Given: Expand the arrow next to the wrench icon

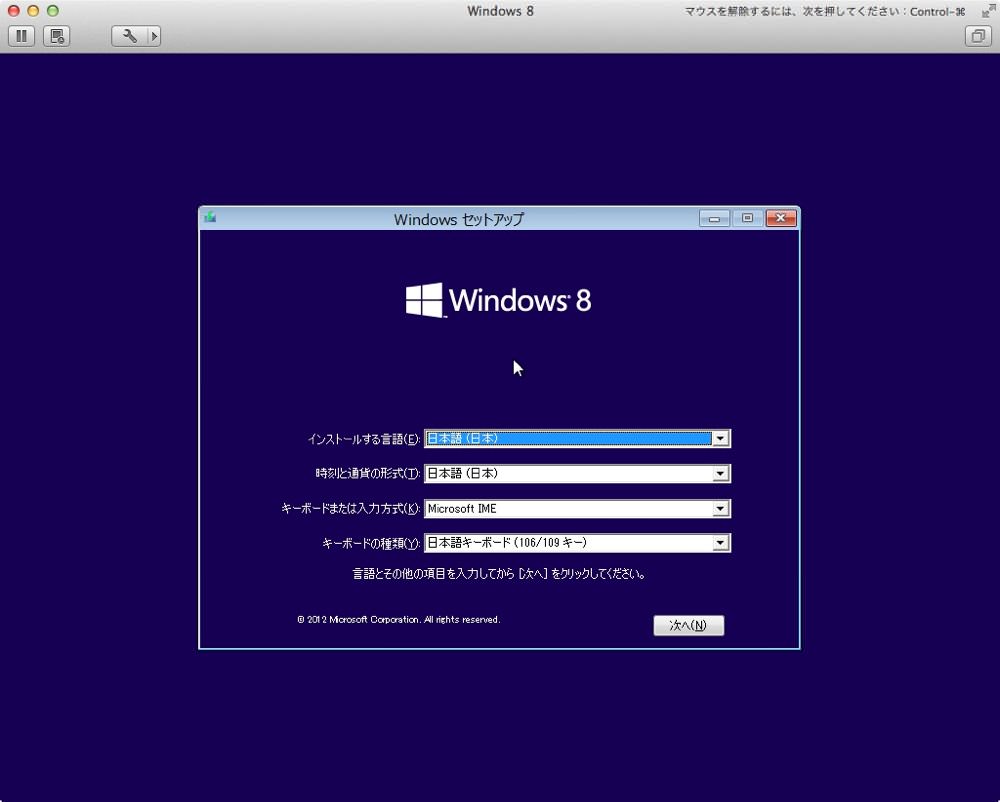Looking at the screenshot, I should click(x=154, y=36).
